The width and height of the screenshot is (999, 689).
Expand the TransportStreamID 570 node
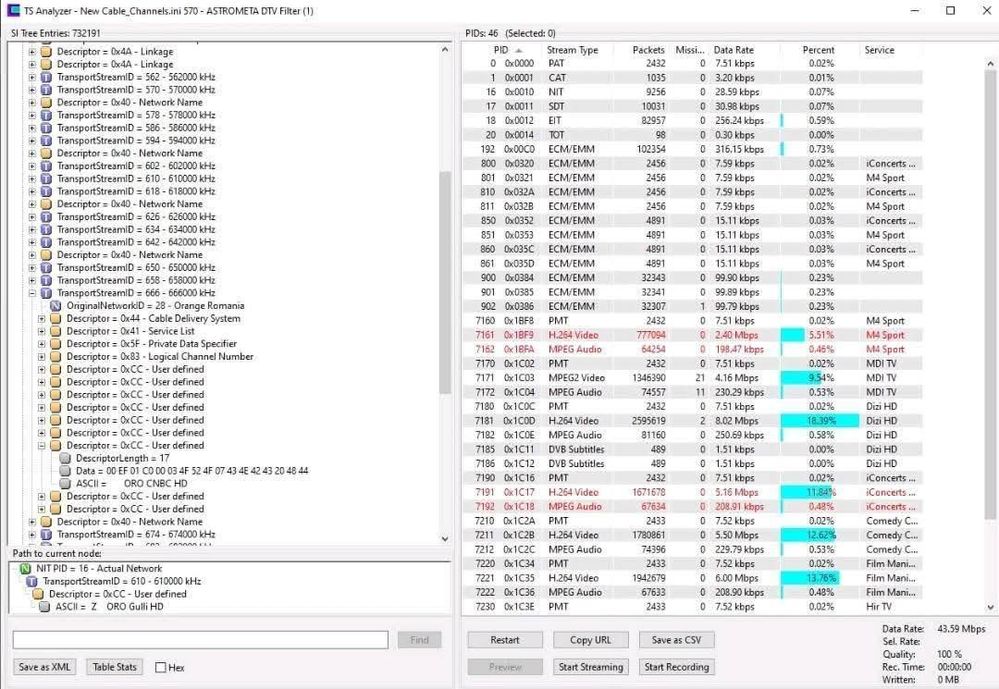(32, 89)
